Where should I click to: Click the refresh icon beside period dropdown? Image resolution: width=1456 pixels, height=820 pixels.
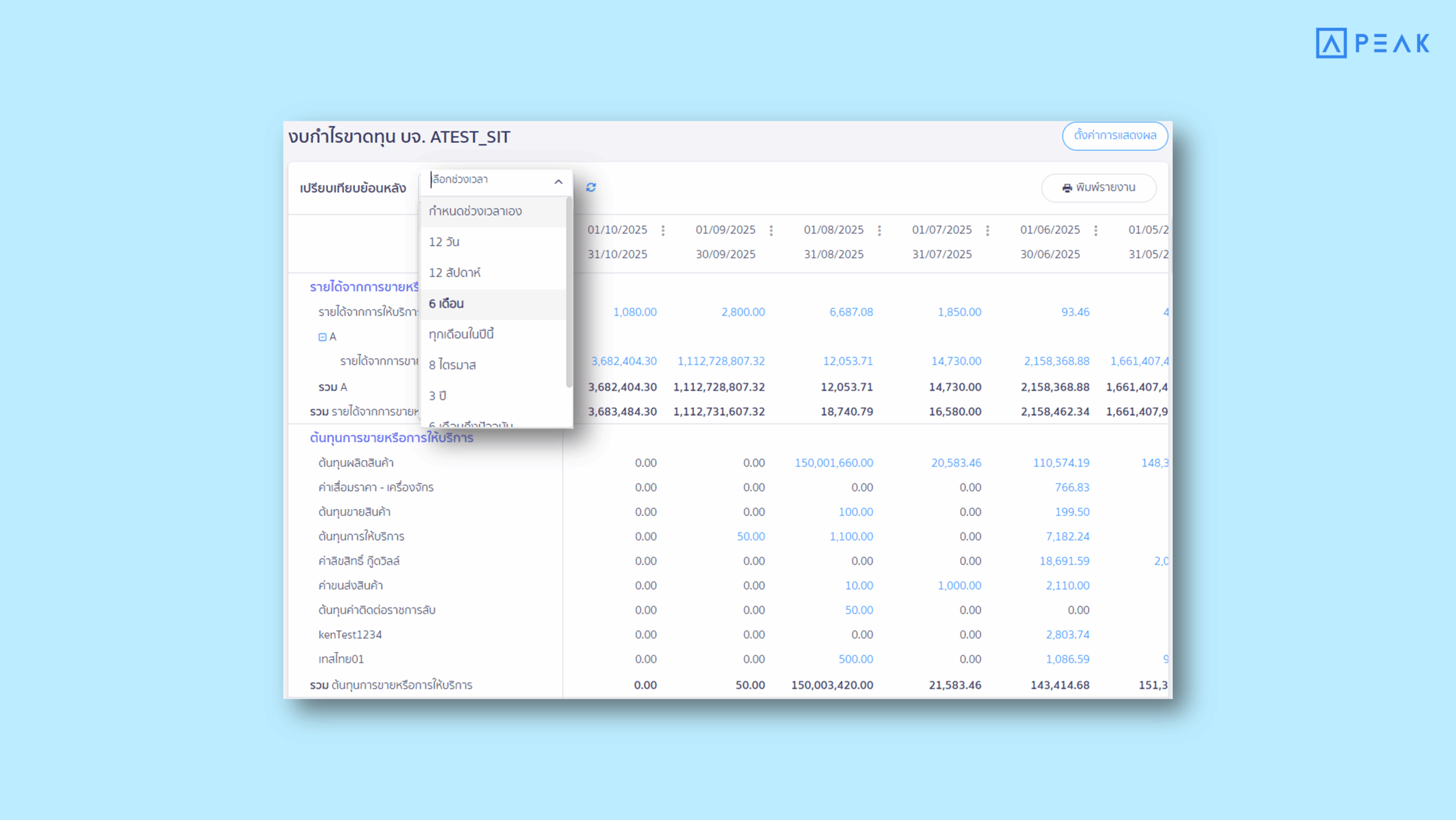pos(591,187)
